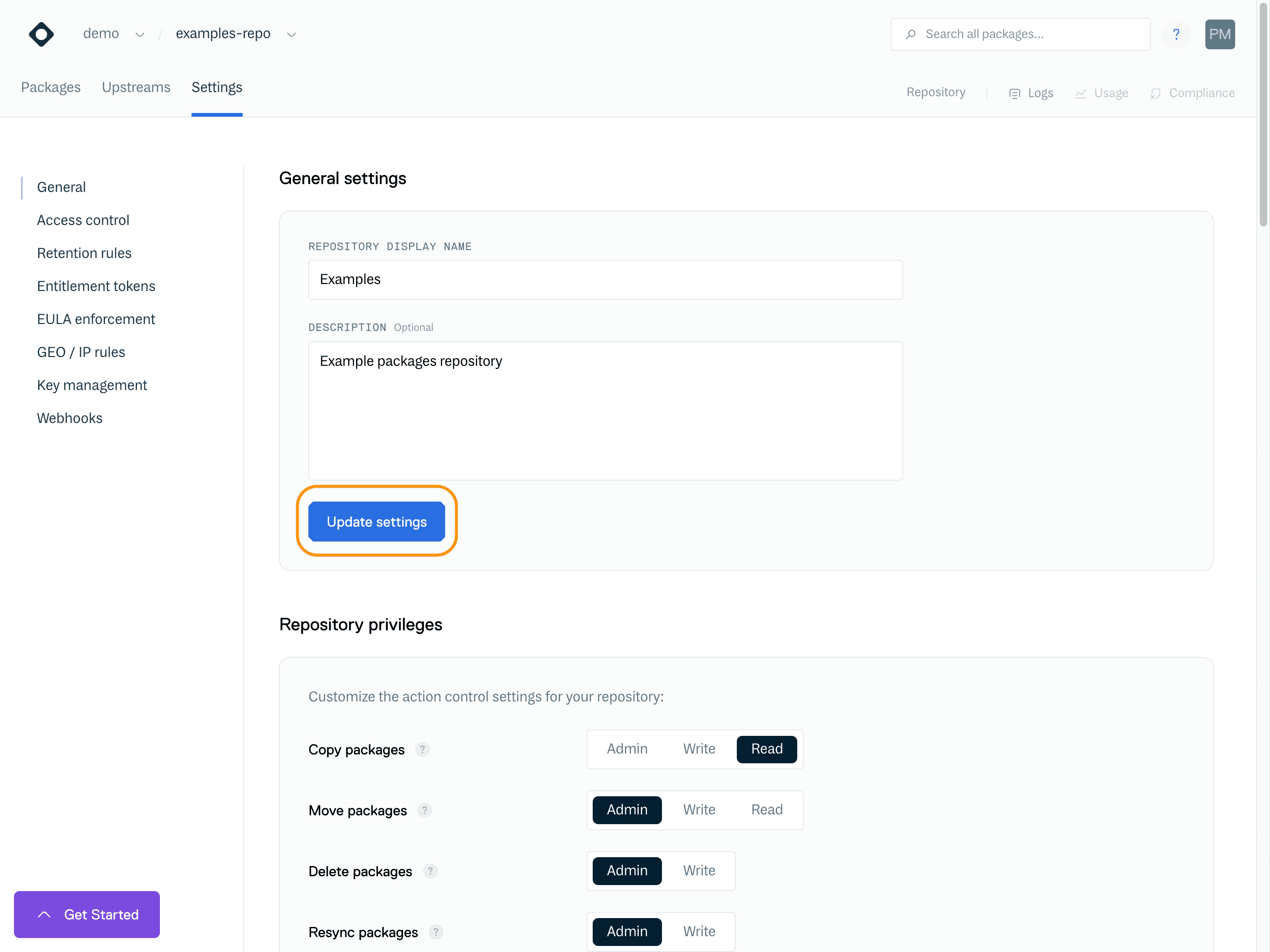Click the Copy packages help tooltip icon
The image size is (1270, 952).
tap(423, 749)
